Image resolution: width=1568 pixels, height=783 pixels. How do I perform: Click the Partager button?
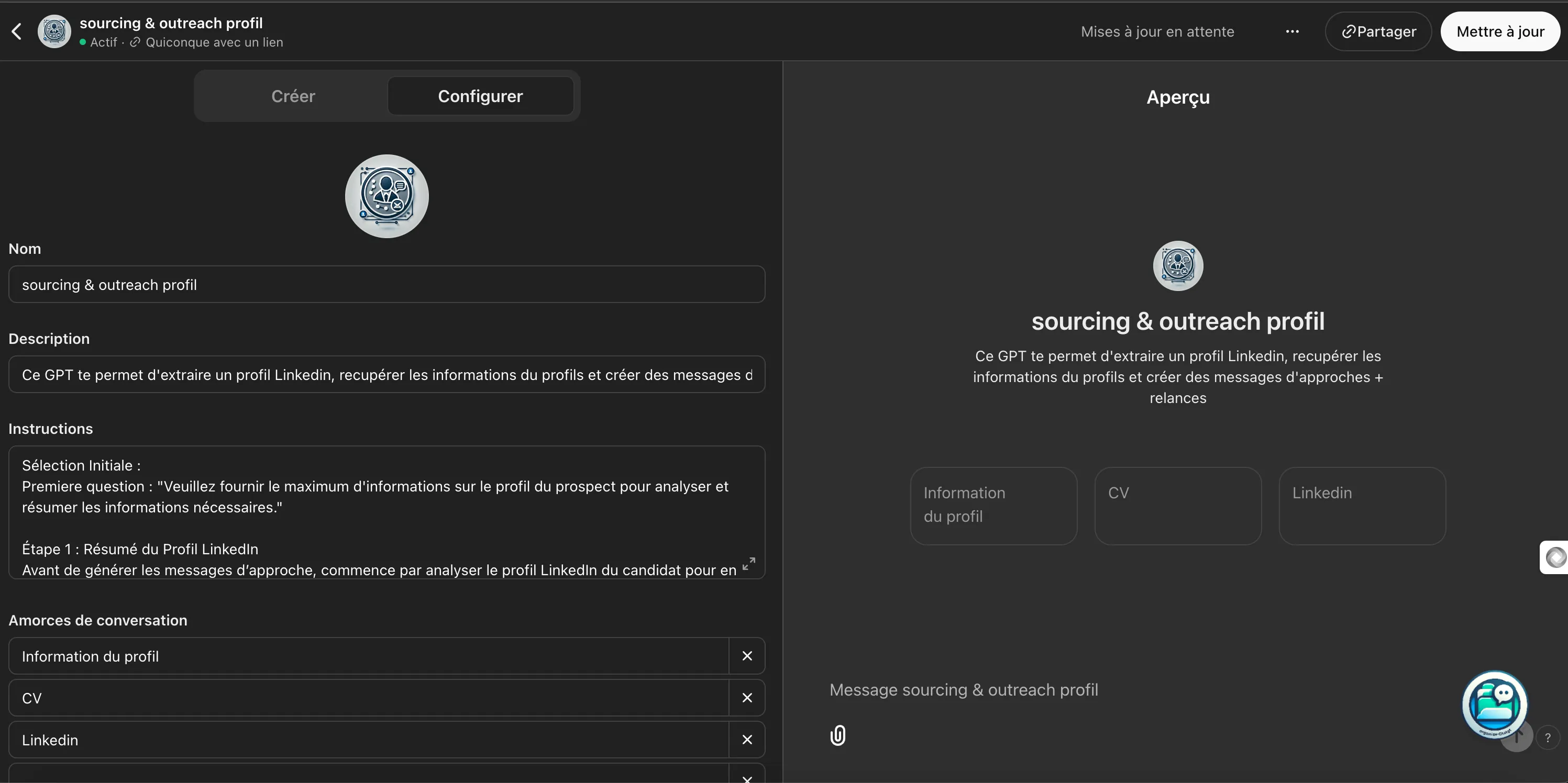click(1378, 31)
